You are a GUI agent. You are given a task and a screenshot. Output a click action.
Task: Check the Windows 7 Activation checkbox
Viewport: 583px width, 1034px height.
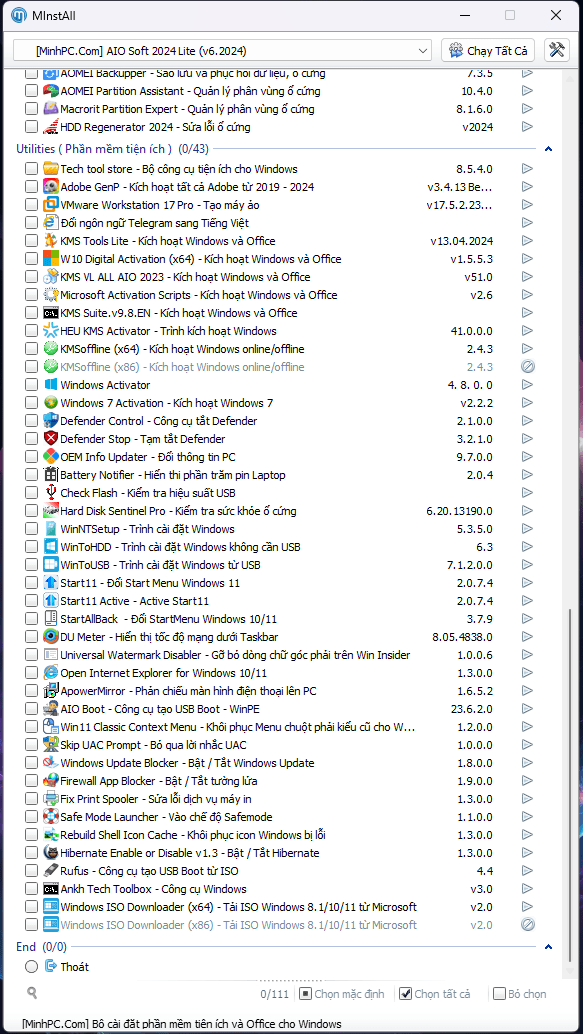click(x=31, y=403)
